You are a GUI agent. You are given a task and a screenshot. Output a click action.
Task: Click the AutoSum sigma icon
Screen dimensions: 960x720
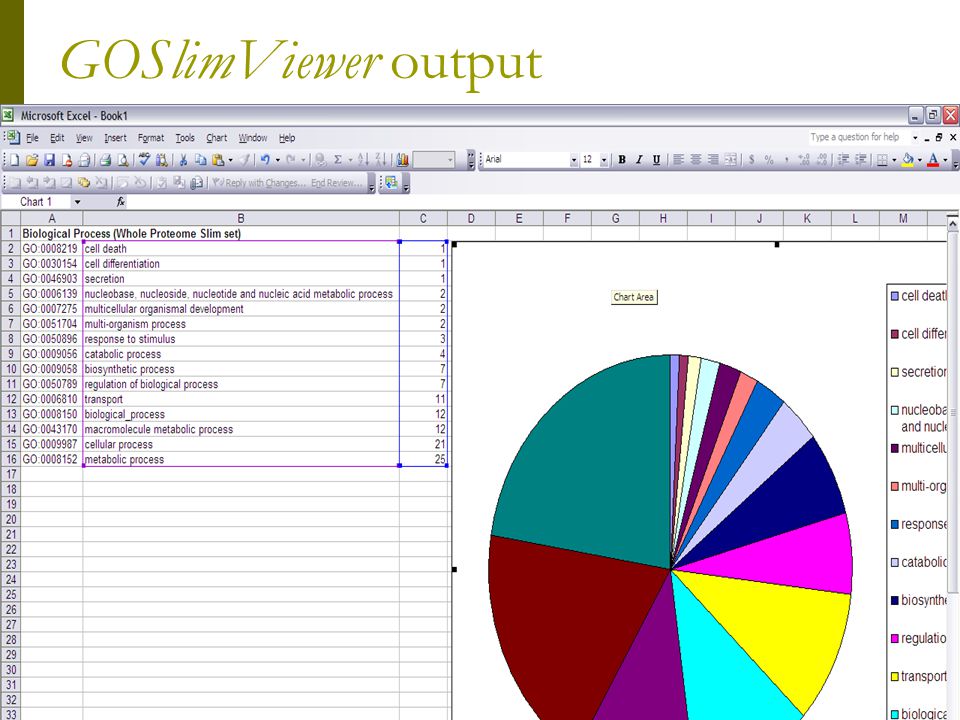(337, 160)
